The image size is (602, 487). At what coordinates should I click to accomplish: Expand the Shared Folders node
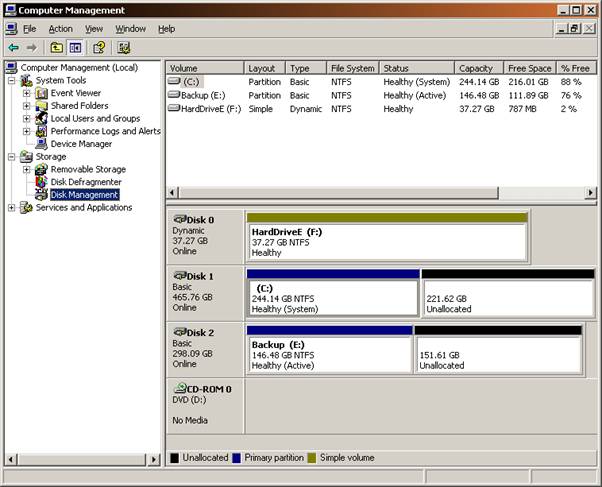click(26, 106)
